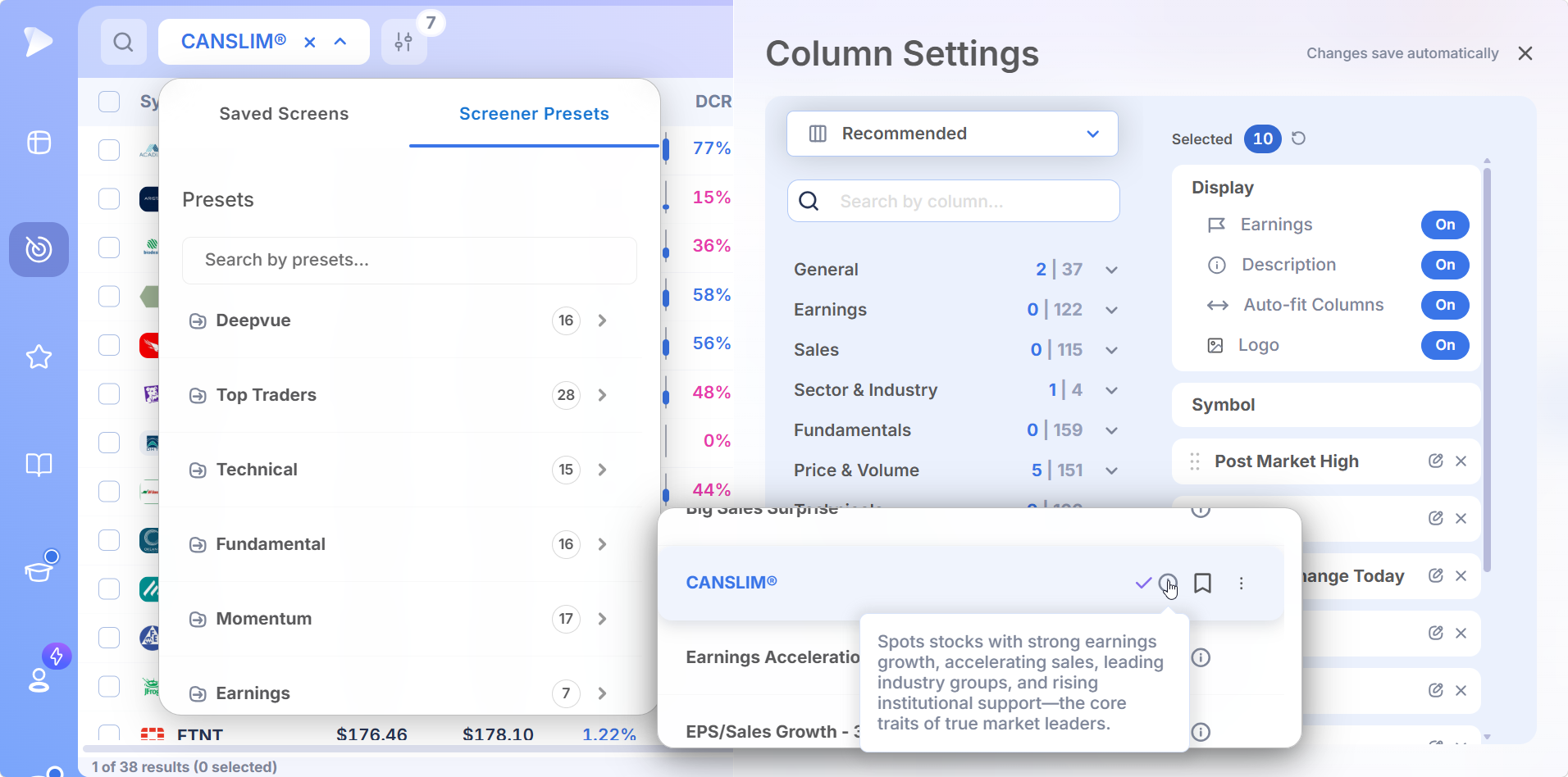
Task: Click the Deepvue preset folder icon
Action: (x=198, y=320)
